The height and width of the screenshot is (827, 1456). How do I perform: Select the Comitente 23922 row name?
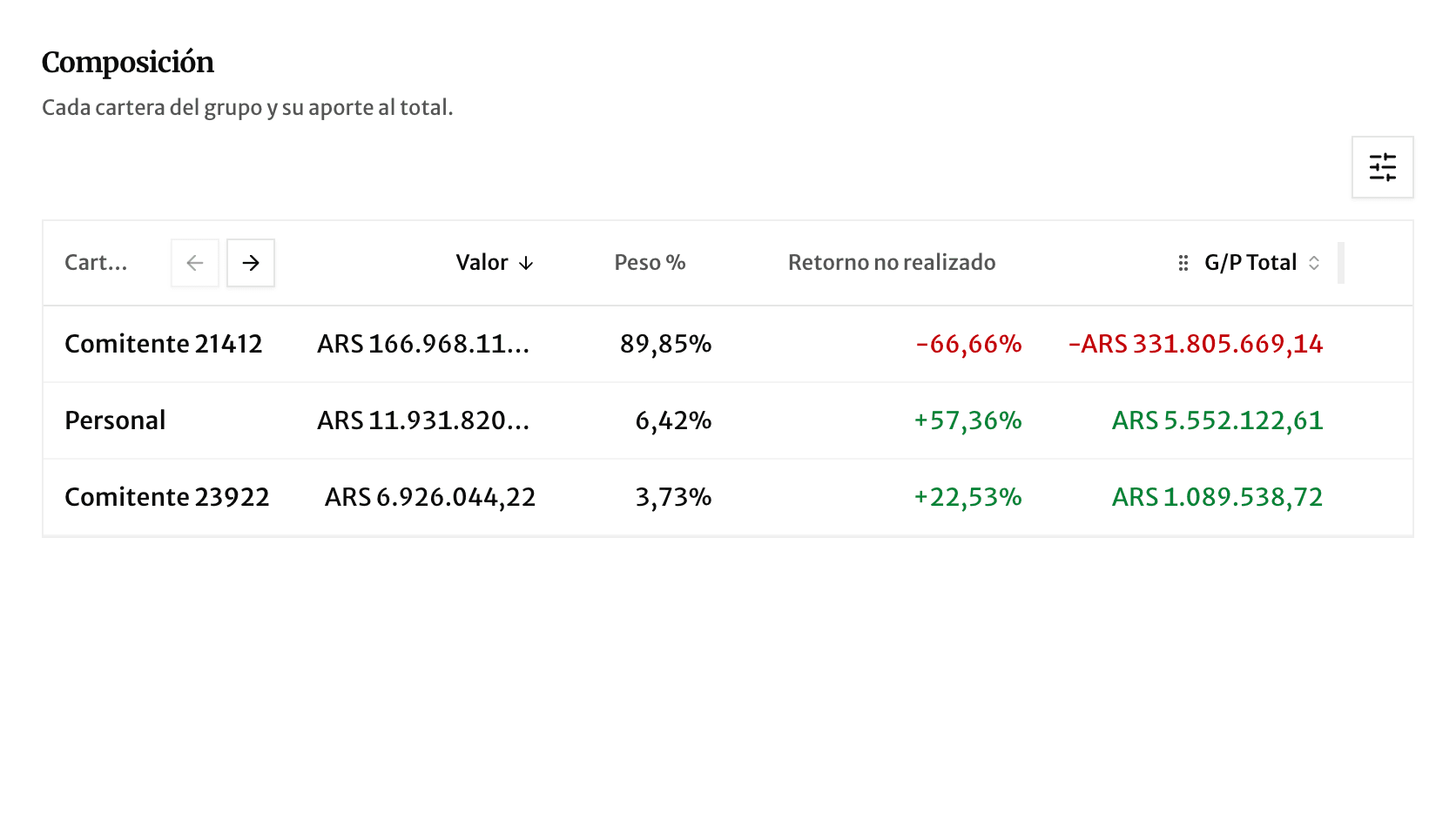click(x=167, y=497)
